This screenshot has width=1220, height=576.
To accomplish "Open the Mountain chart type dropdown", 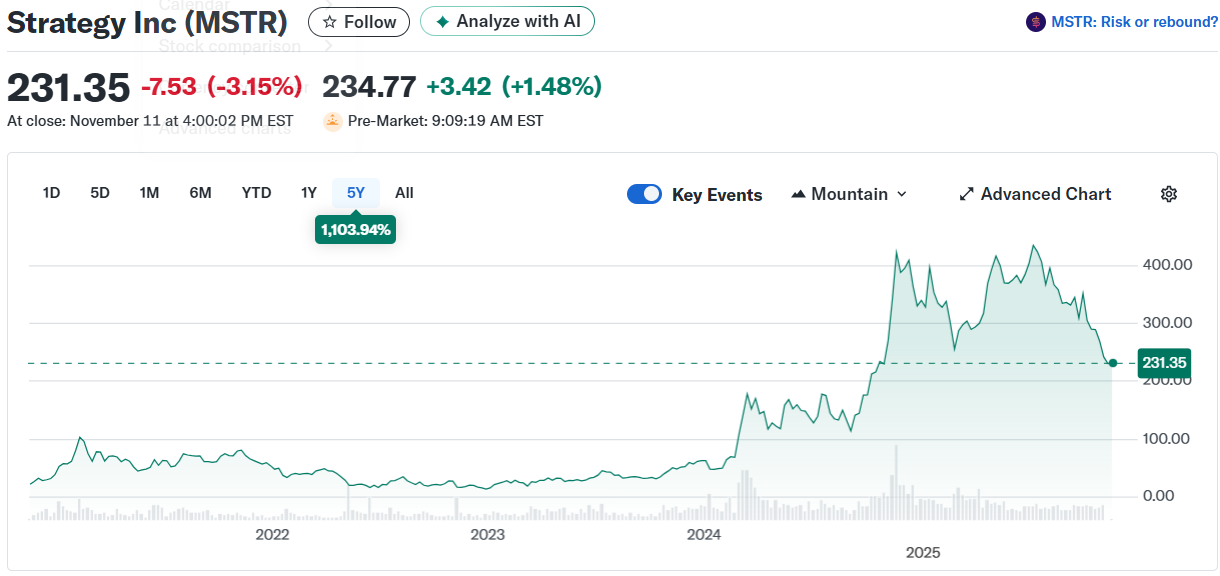I will tap(849, 194).
